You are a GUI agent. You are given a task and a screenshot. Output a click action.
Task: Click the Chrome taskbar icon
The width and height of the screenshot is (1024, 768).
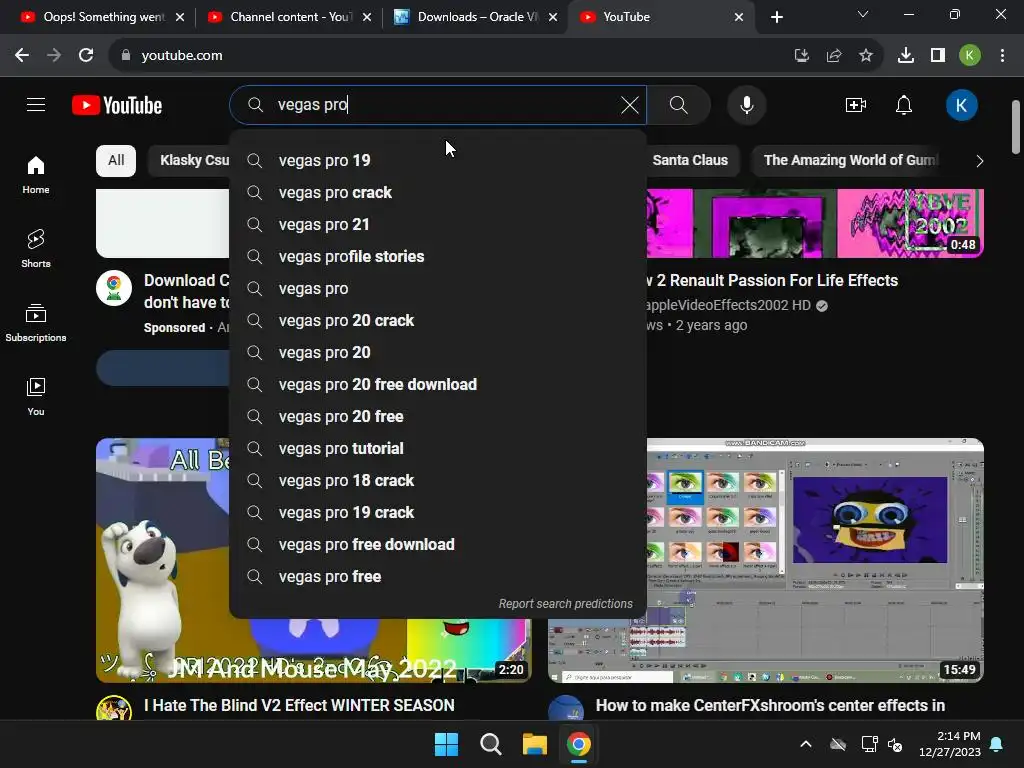(579, 744)
